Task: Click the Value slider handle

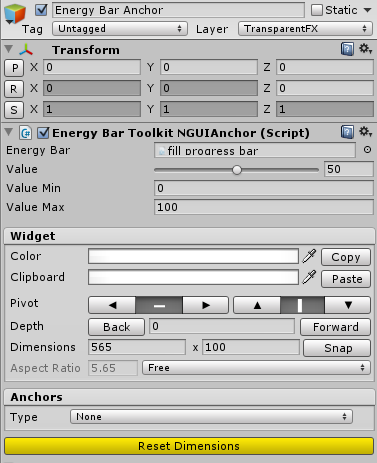Action: 237,170
